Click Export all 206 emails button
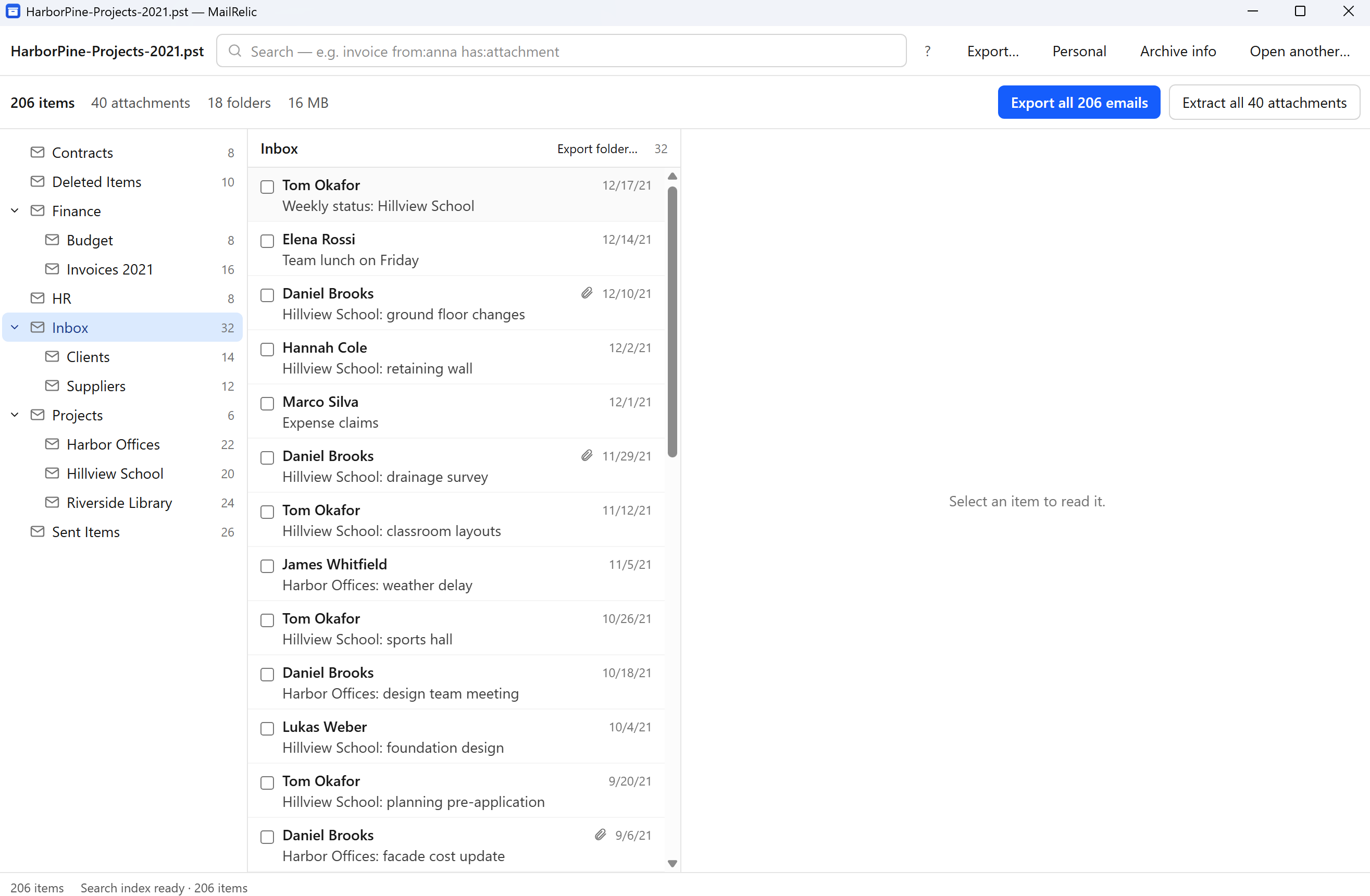 1079,103
